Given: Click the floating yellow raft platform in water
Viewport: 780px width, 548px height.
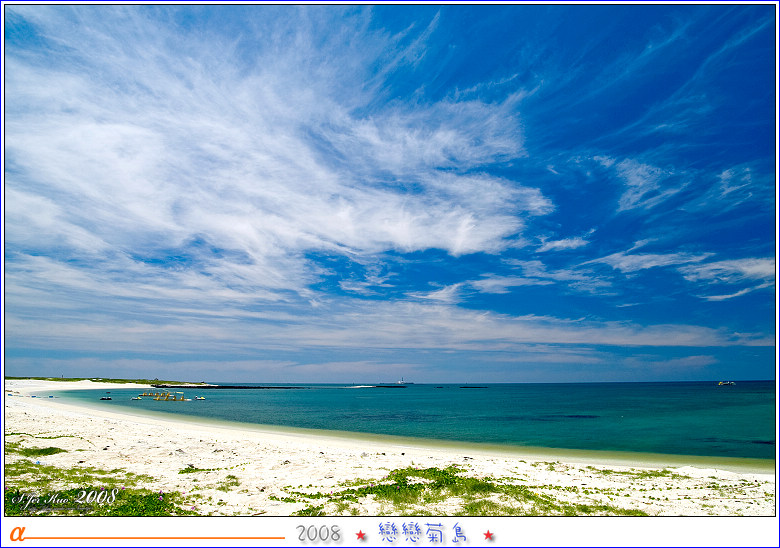Looking at the screenshot, I should click(161, 396).
